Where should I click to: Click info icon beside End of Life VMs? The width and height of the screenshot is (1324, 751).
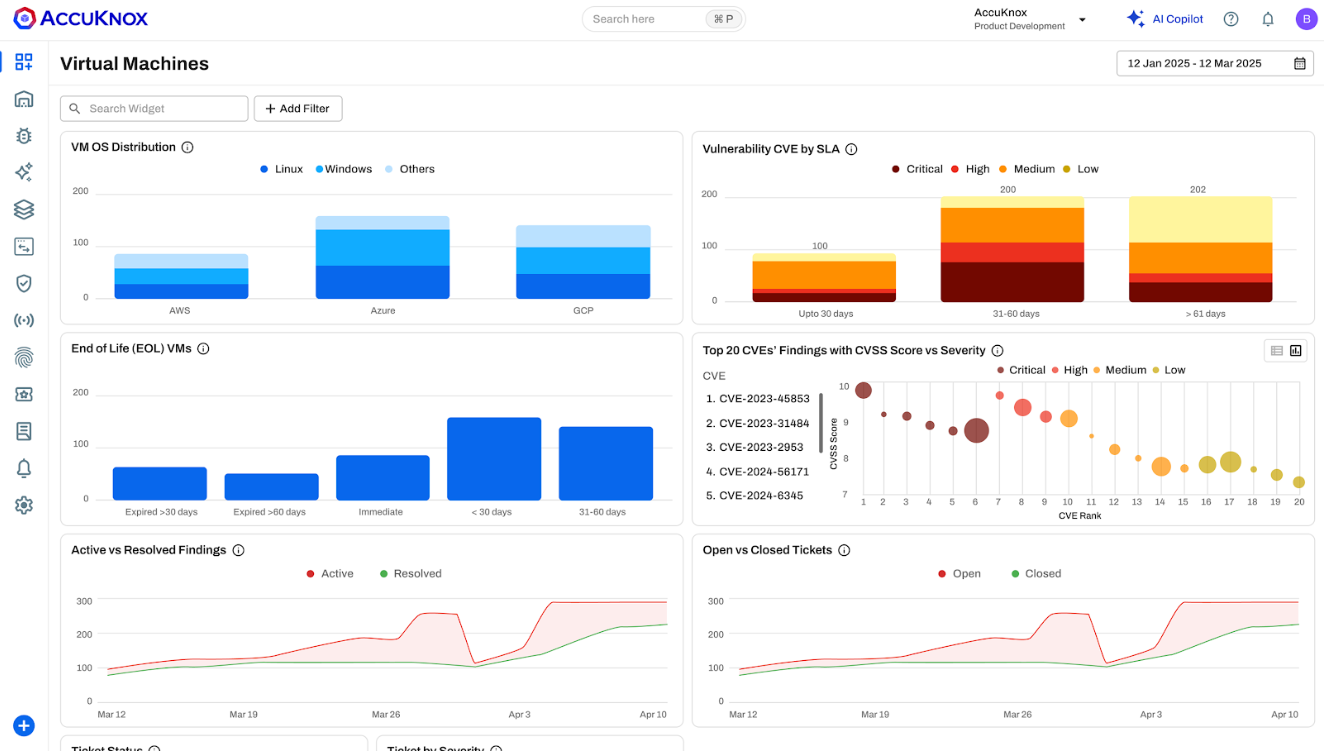coord(203,349)
